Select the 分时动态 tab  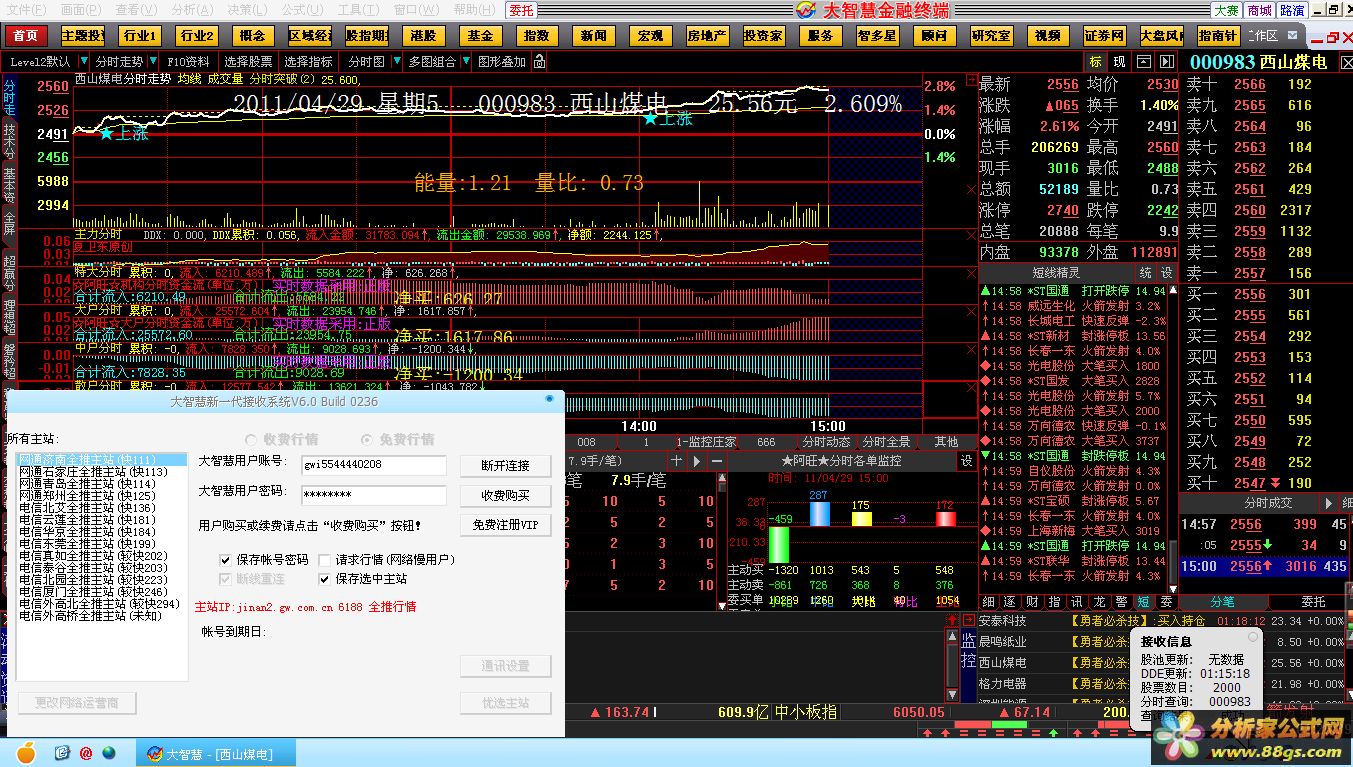point(826,441)
